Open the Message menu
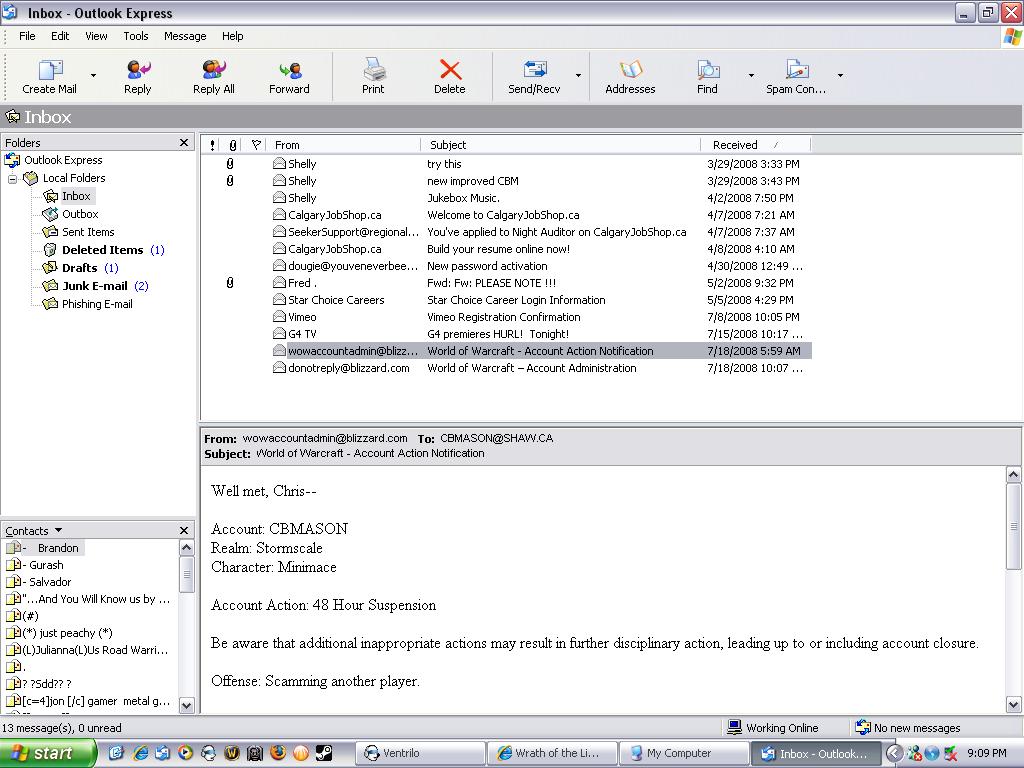The width and height of the screenshot is (1024, 768). [185, 36]
